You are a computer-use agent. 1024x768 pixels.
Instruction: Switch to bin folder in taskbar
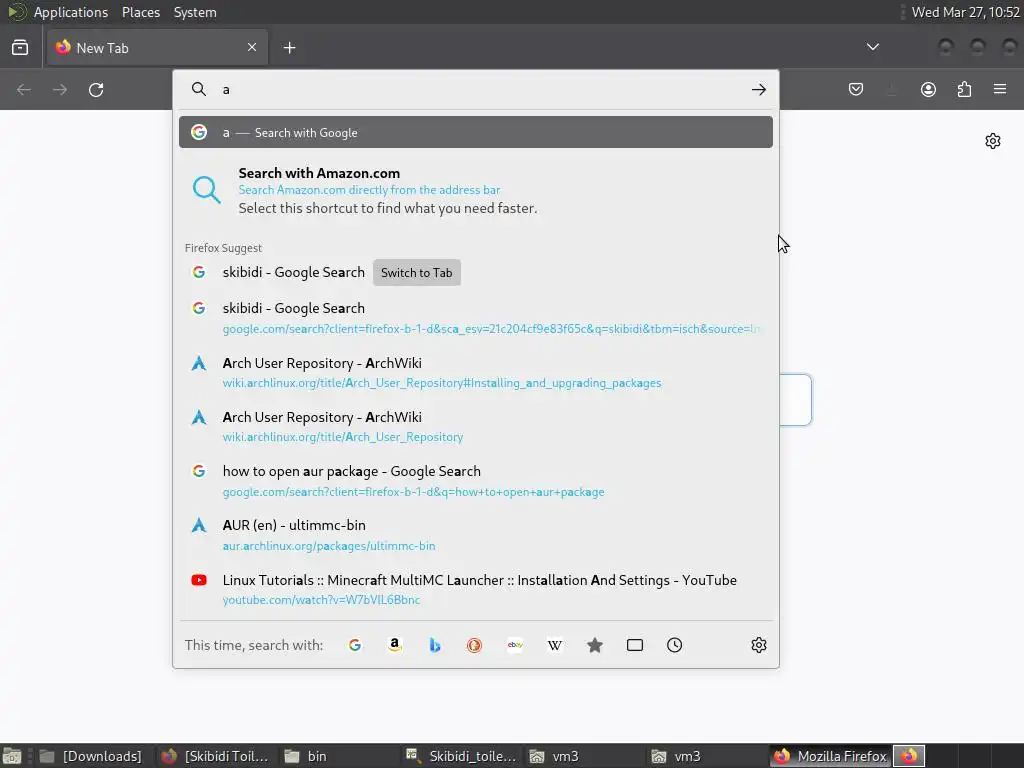pyautogui.click(x=338, y=756)
